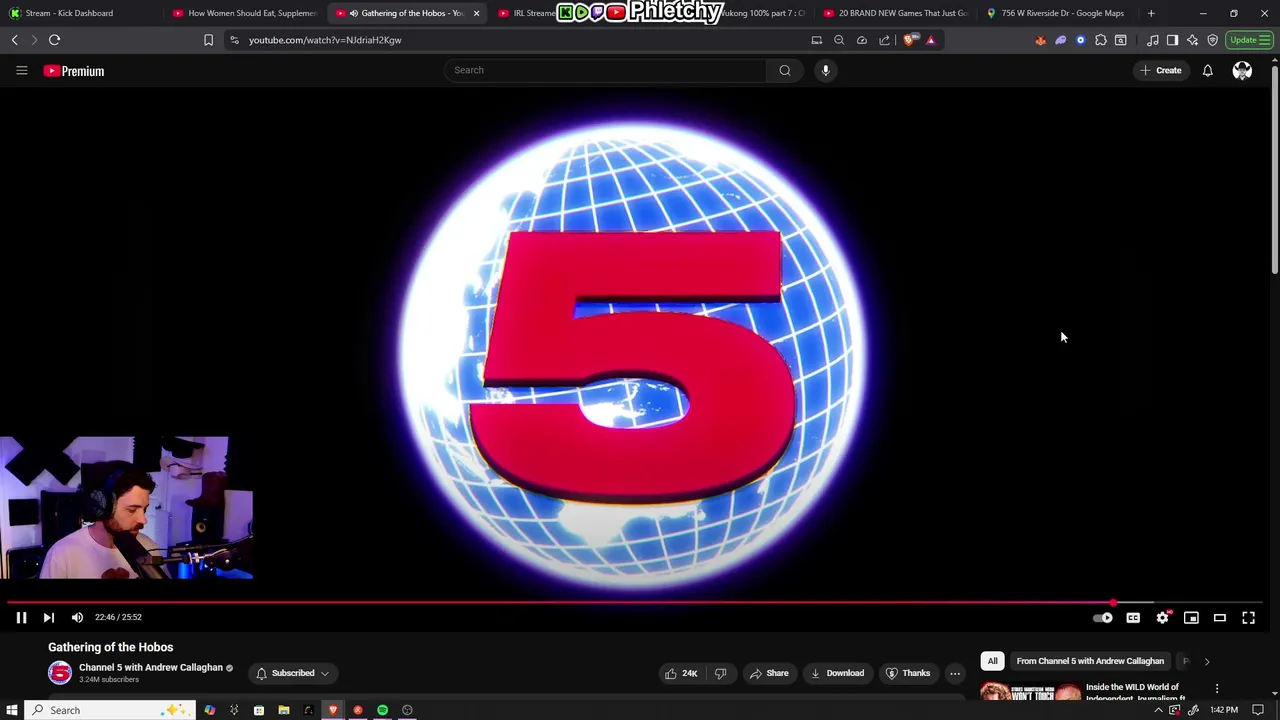Download the video
This screenshot has width=1280, height=720.
(x=837, y=673)
